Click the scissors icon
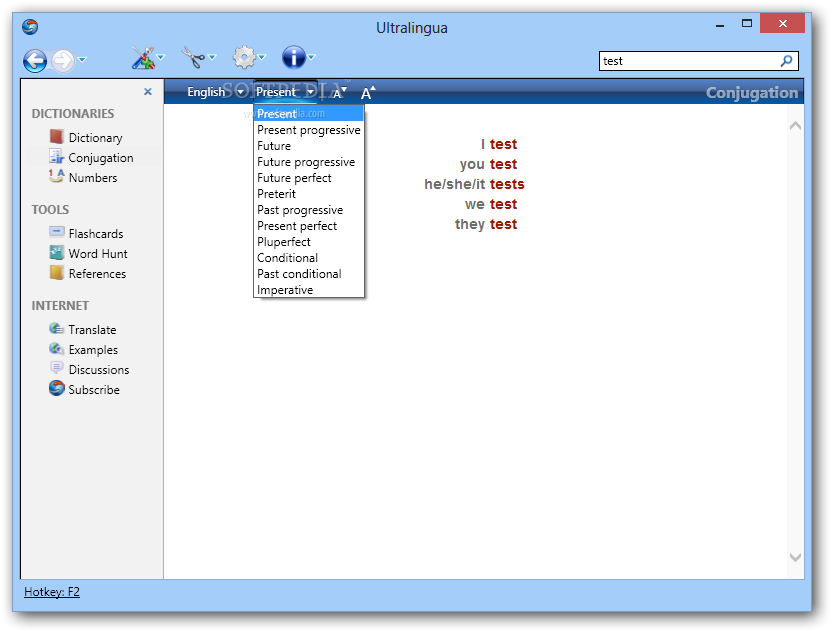 [193, 57]
